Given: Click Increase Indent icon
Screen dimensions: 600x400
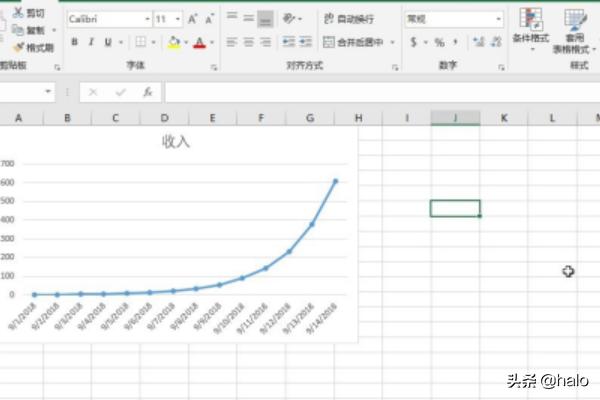Looking at the screenshot, I should click(305, 42).
